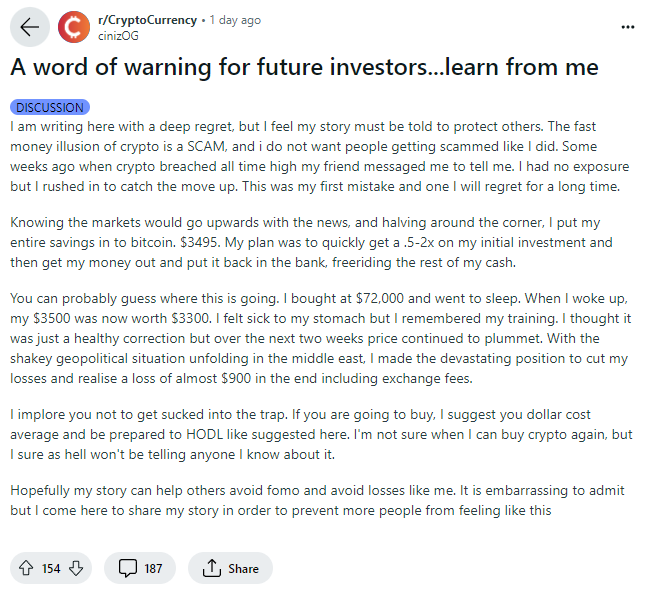Click the back arrow button

pyautogui.click(x=30, y=27)
